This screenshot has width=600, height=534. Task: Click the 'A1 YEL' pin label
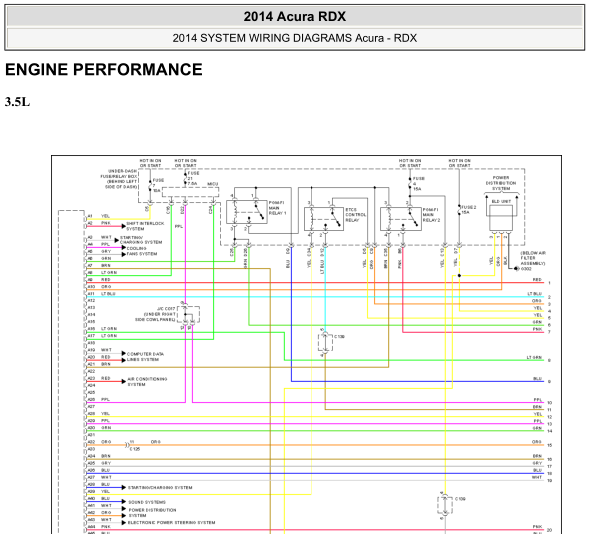click(x=98, y=216)
